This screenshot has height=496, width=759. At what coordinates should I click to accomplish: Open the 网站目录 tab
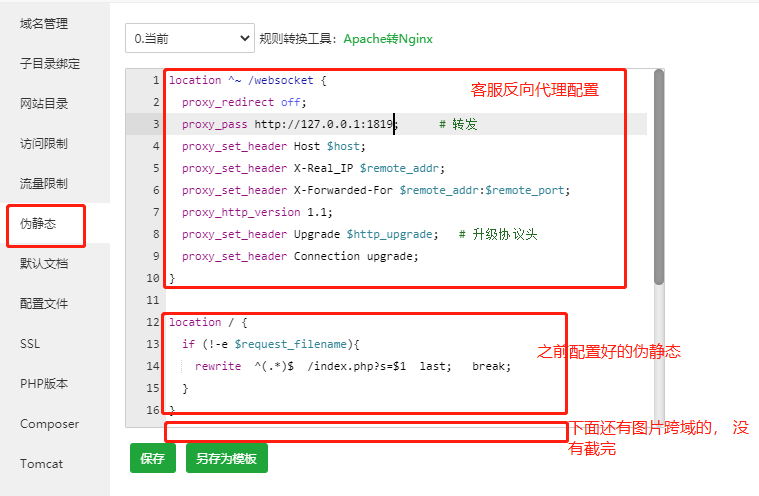[44, 104]
